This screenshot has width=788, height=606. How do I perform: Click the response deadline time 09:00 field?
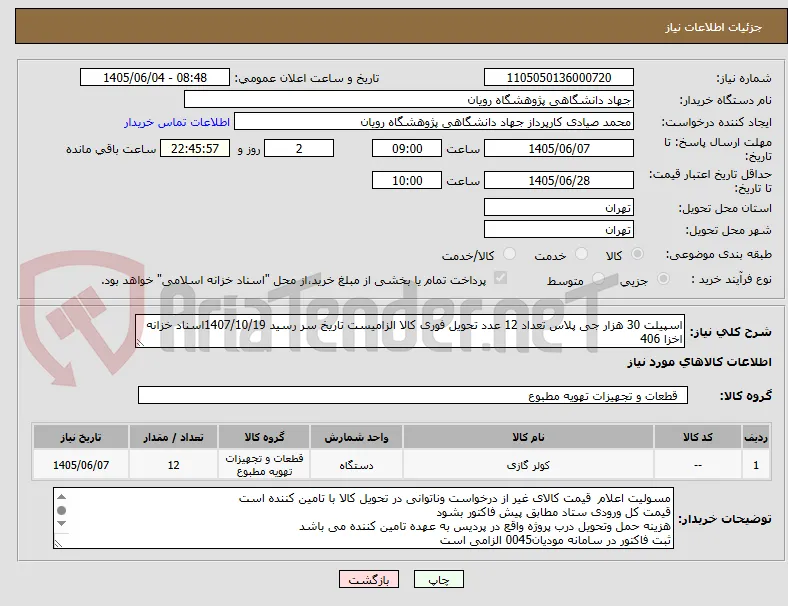tap(407, 149)
